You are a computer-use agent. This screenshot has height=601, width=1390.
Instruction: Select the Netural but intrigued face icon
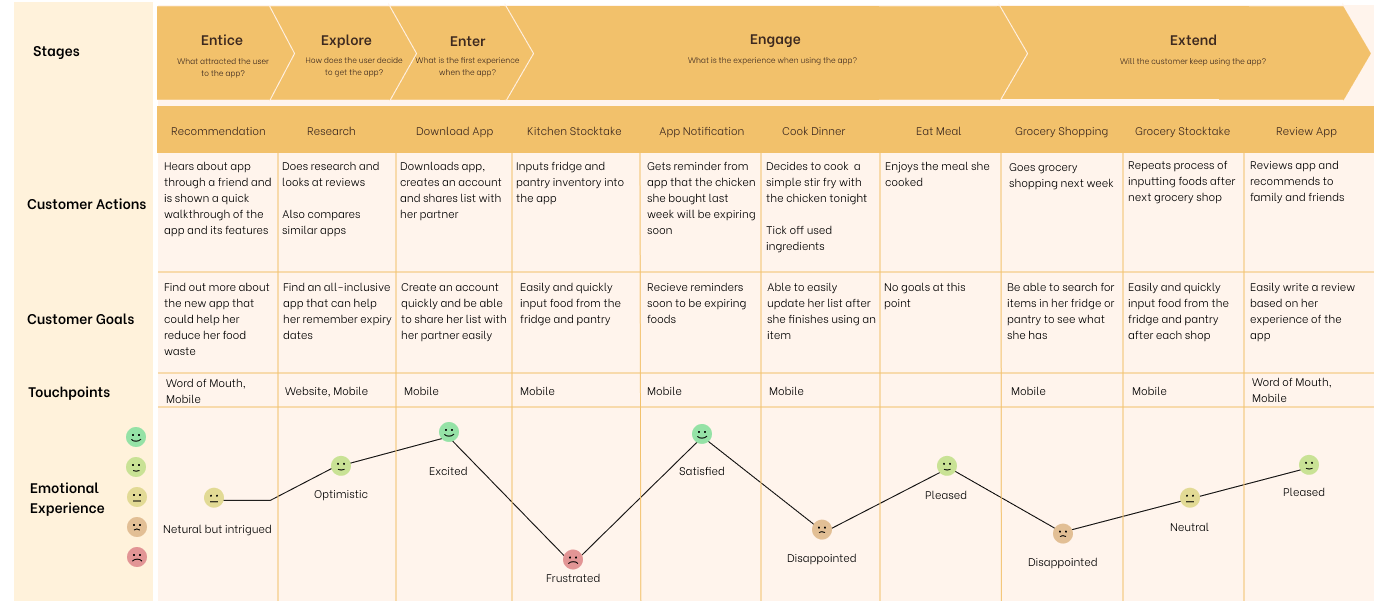[214, 498]
